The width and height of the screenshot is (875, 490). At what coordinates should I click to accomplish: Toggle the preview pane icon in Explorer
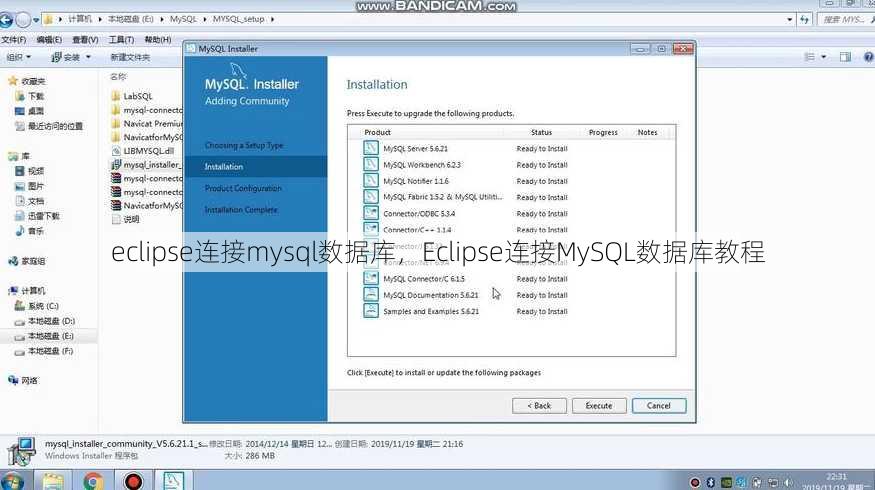click(x=845, y=57)
